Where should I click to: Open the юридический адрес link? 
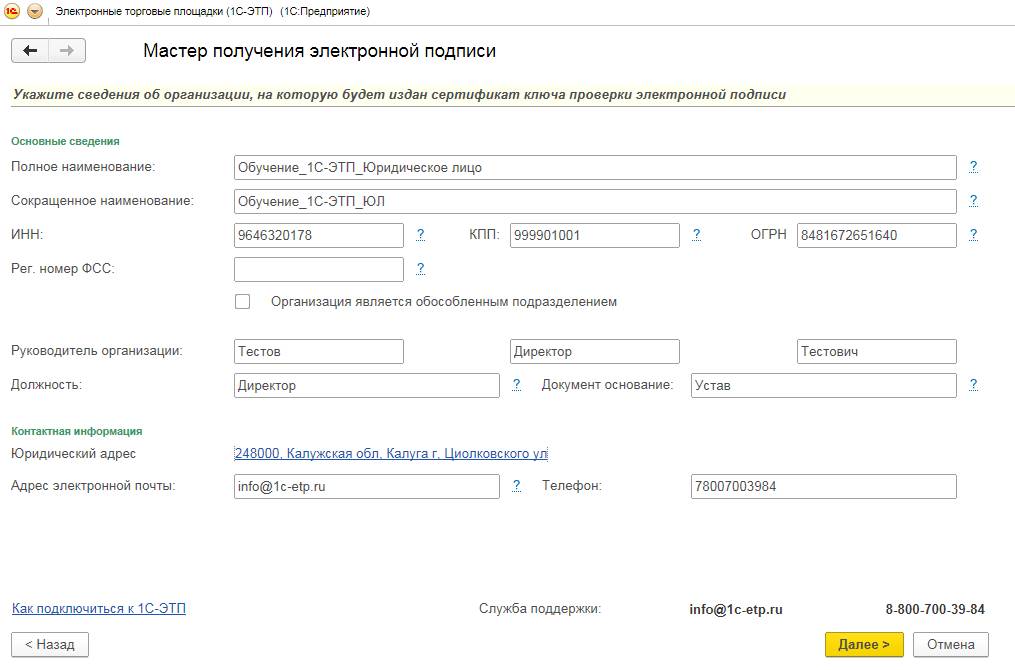pos(391,454)
